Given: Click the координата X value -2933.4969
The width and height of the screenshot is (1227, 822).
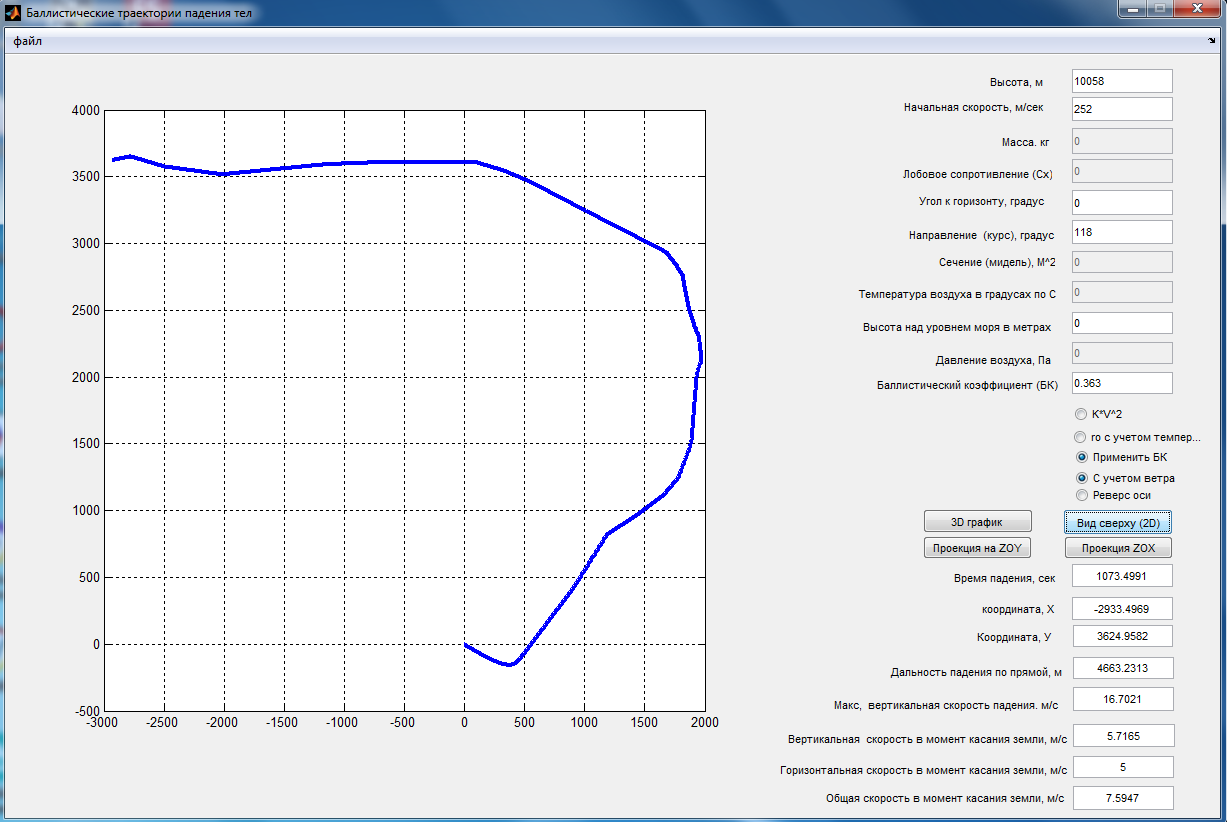Looking at the screenshot, I should [1121, 608].
